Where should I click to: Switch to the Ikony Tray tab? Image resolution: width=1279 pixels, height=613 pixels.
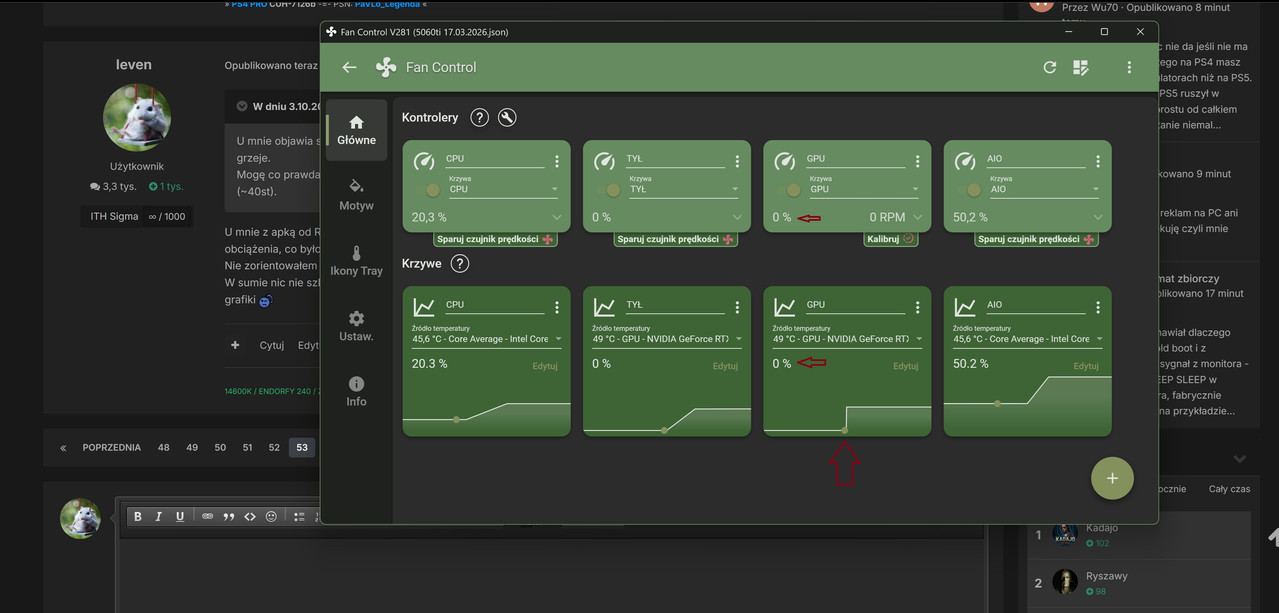(357, 261)
